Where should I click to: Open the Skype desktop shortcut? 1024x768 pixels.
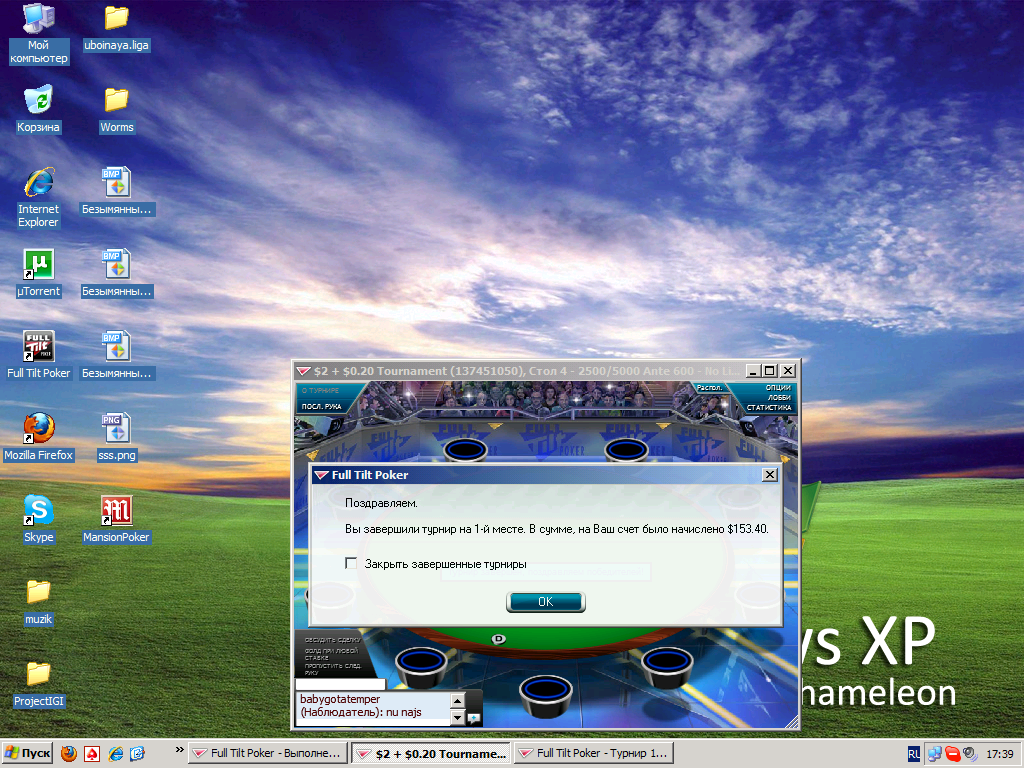pyautogui.click(x=39, y=519)
